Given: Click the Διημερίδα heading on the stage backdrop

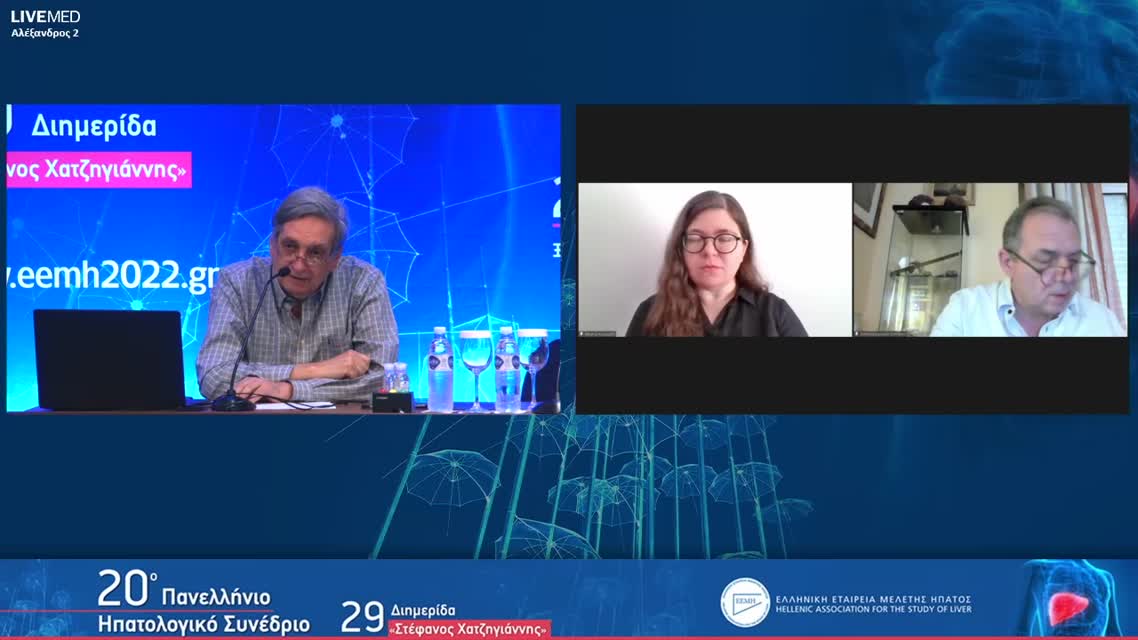Looking at the screenshot, I should pyautogui.click(x=94, y=126).
